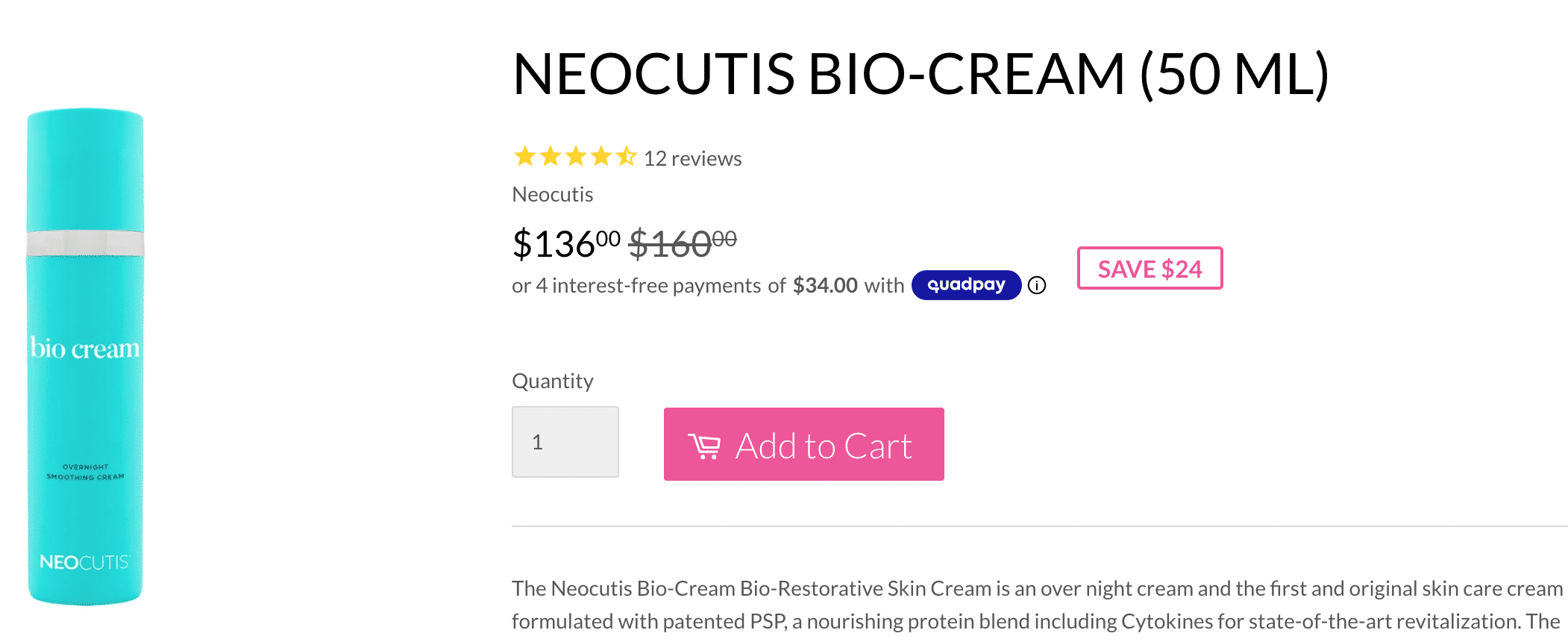Click the shopping cart icon in Add to Cart
Image resolution: width=1568 pixels, height=642 pixels.
(x=706, y=444)
